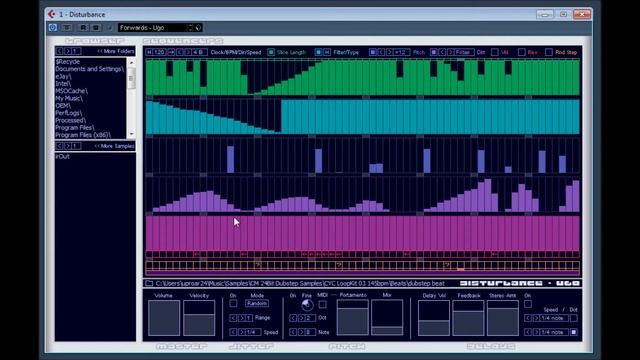Click the preset up/down stepper arrows
Screen dimensions: 640x360
tap(190, 28)
